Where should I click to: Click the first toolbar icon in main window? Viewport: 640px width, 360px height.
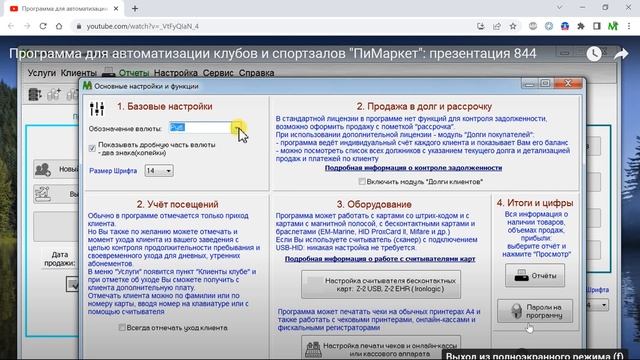point(35,95)
